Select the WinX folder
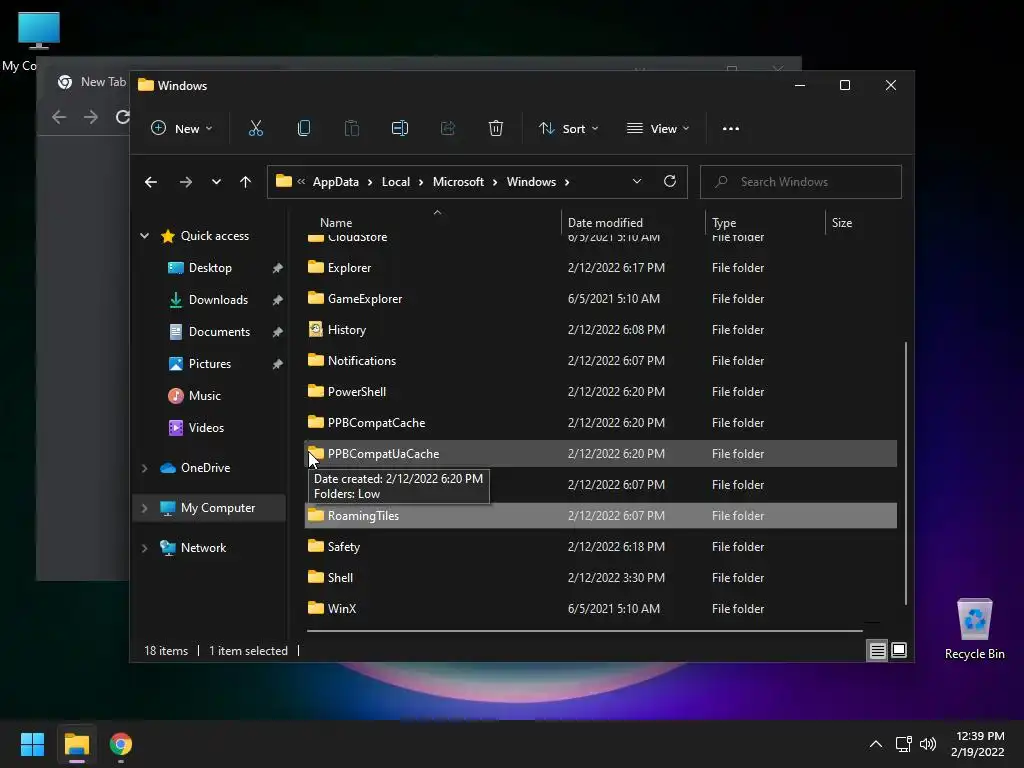The width and height of the screenshot is (1024, 768). point(601,609)
